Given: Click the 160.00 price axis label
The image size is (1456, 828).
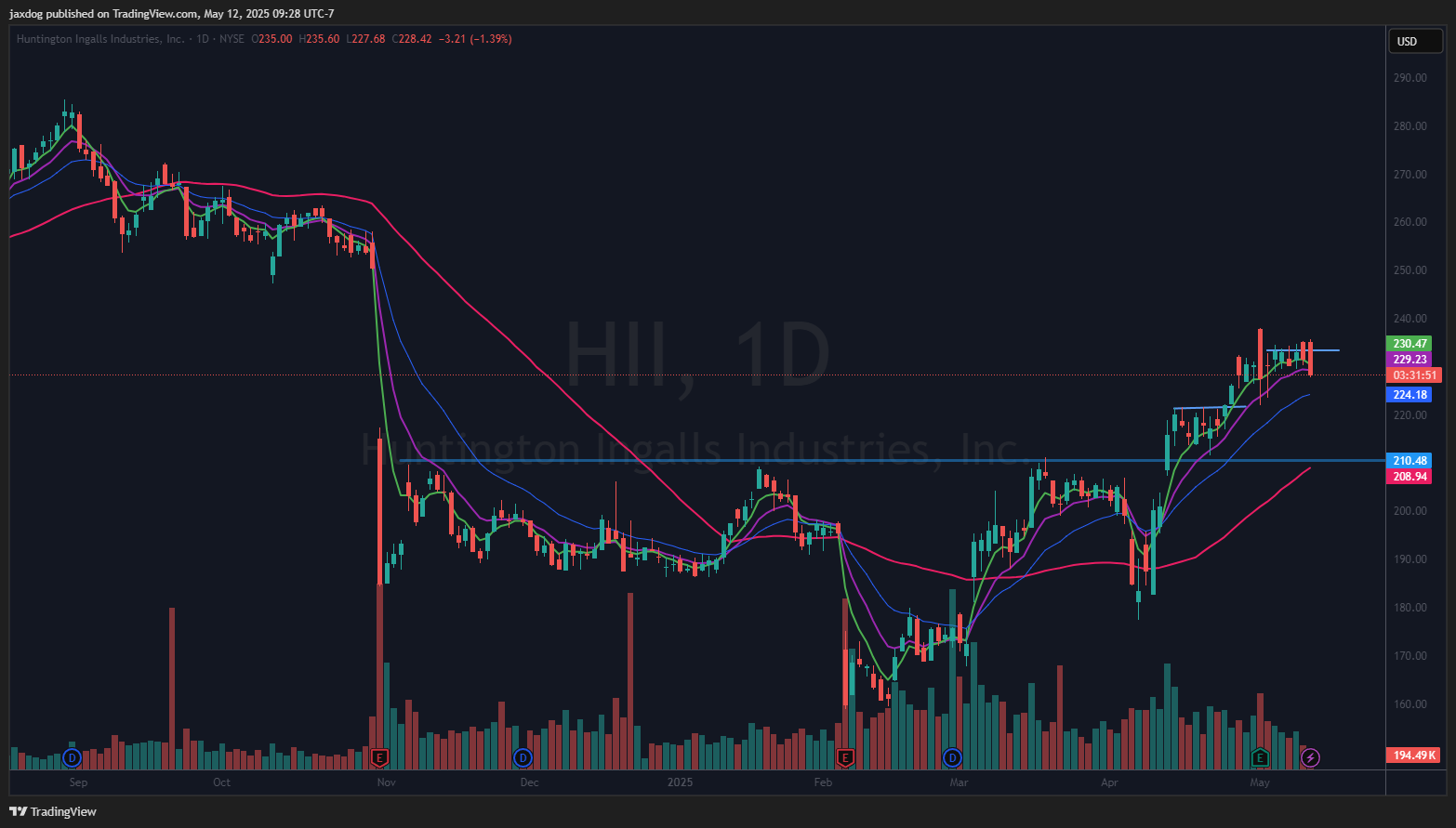Looking at the screenshot, I should point(1410,704).
